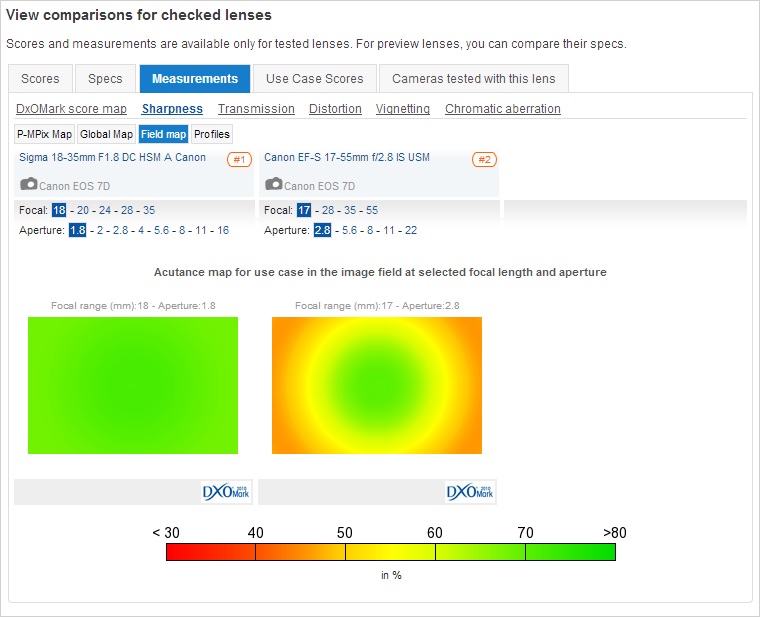The width and height of the screenshot is (760, 617).
Task: Select Sigma aperture 8
Action: coord(182,230)
